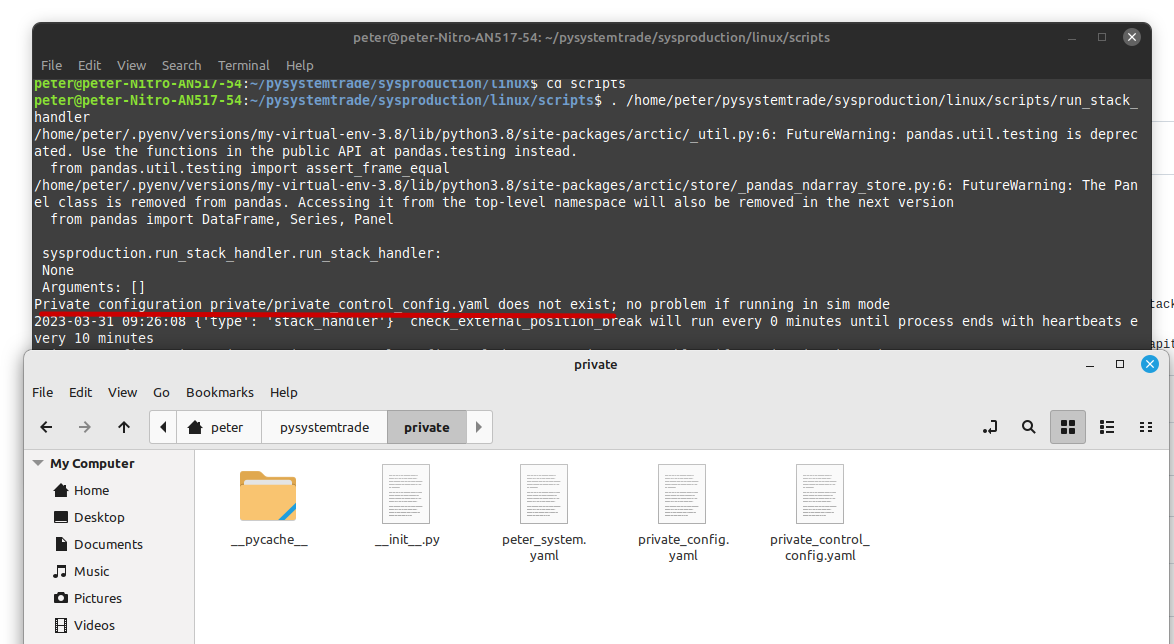Toggle the icon grid view mode
This screenshot has width=1174, height=644.
pyautogui.click(x=1068, y=427)
